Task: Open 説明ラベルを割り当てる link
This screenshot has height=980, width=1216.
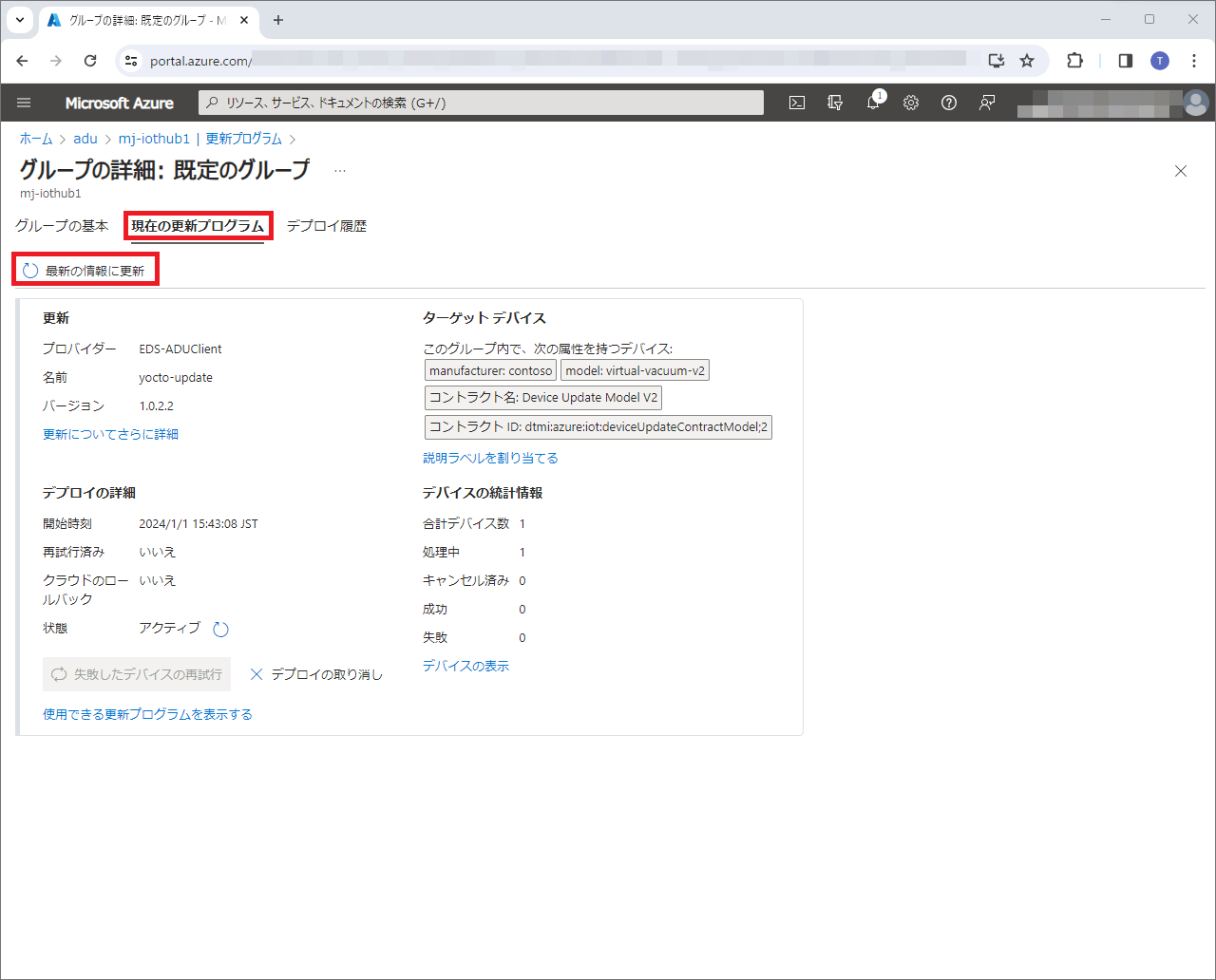Action: [x=490, y=458]
